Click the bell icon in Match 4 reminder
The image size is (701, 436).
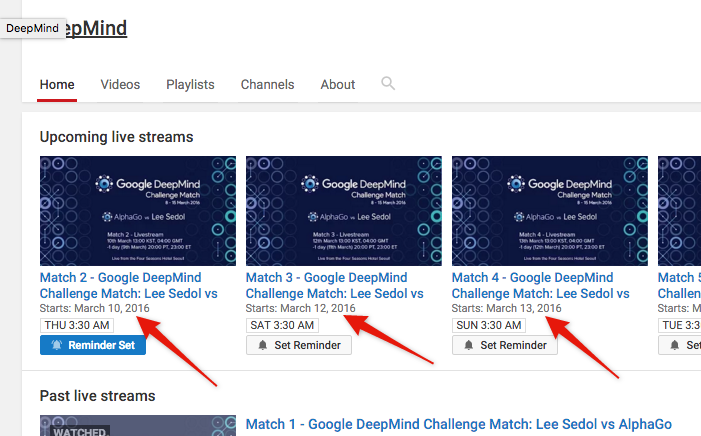pos(469,345)
